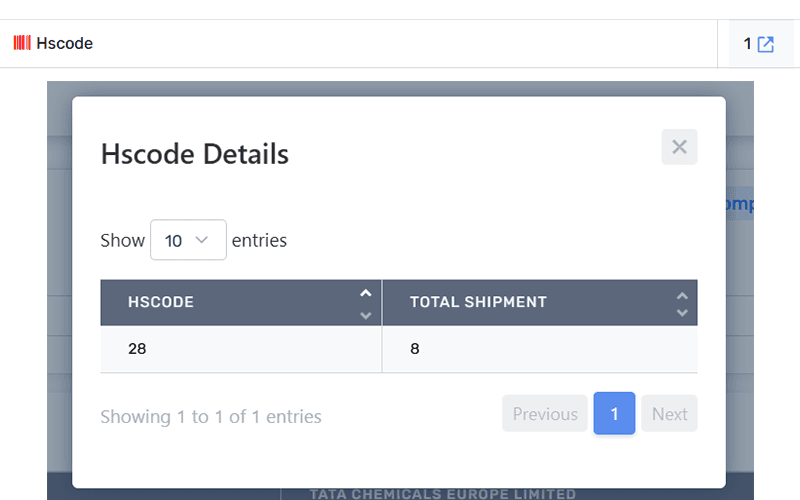
Task: Click the Tata Chemicals Europe Limited text
Action: pyautogui.click(x=443, y=494)
